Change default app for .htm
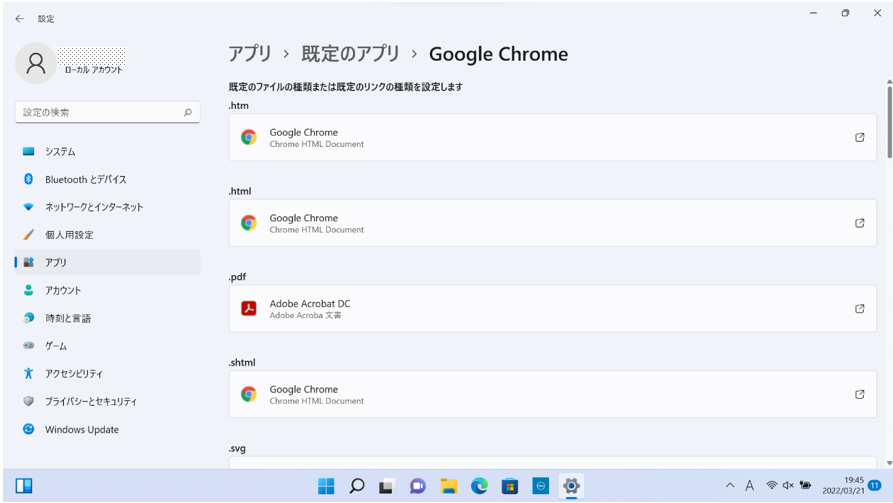The height and width of the screenshot is (503, 893). 552,137
